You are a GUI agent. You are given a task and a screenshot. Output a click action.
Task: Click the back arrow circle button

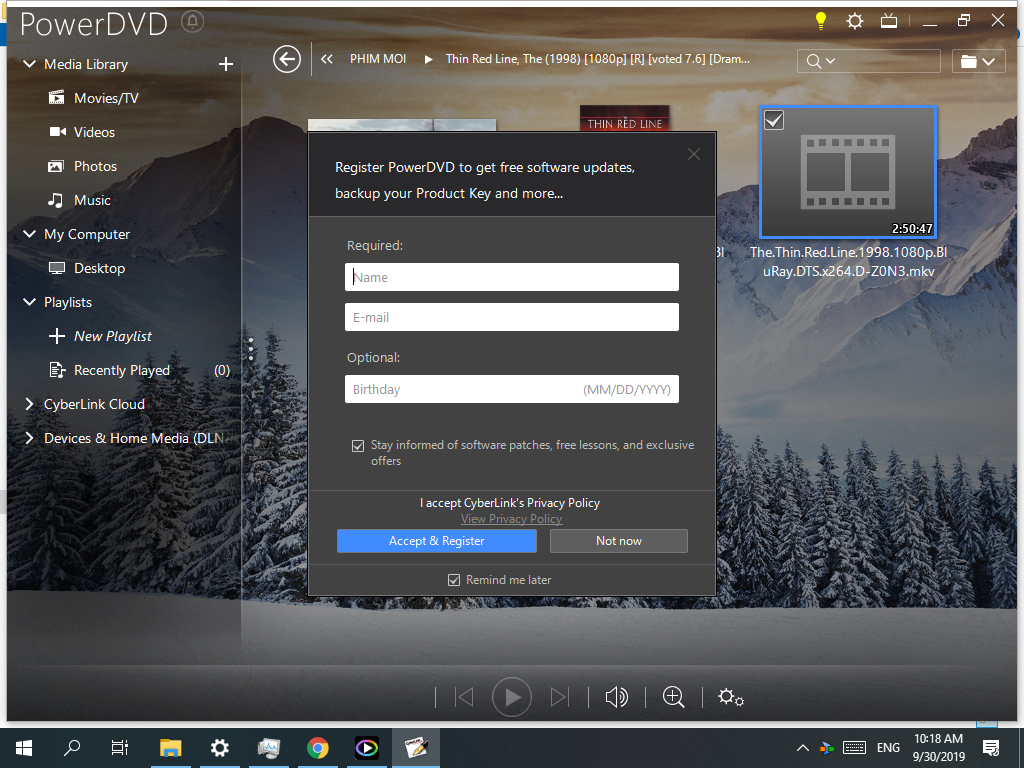pyautogui.click(x=287, y=59)
